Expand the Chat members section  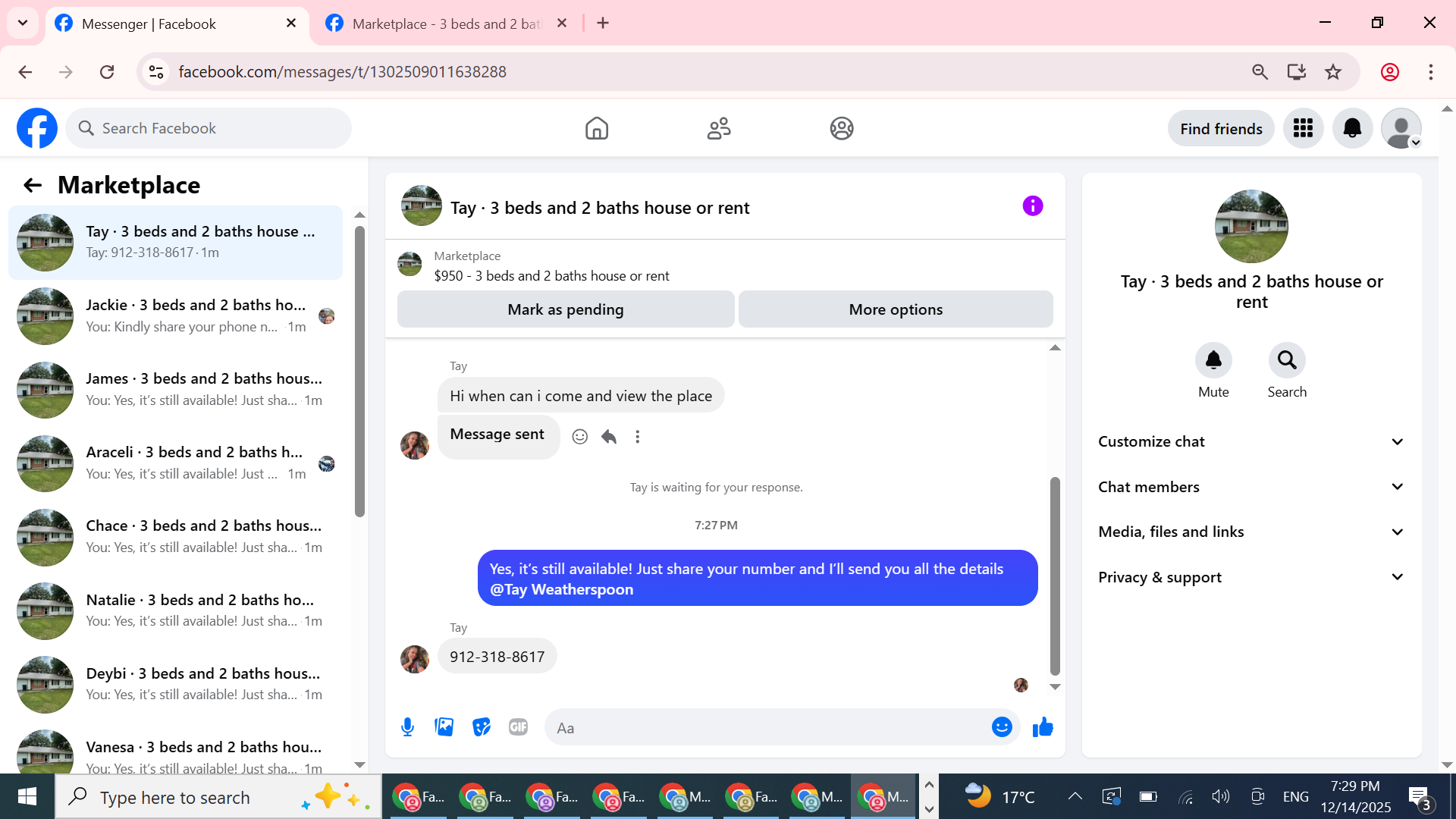(1251, 487)
